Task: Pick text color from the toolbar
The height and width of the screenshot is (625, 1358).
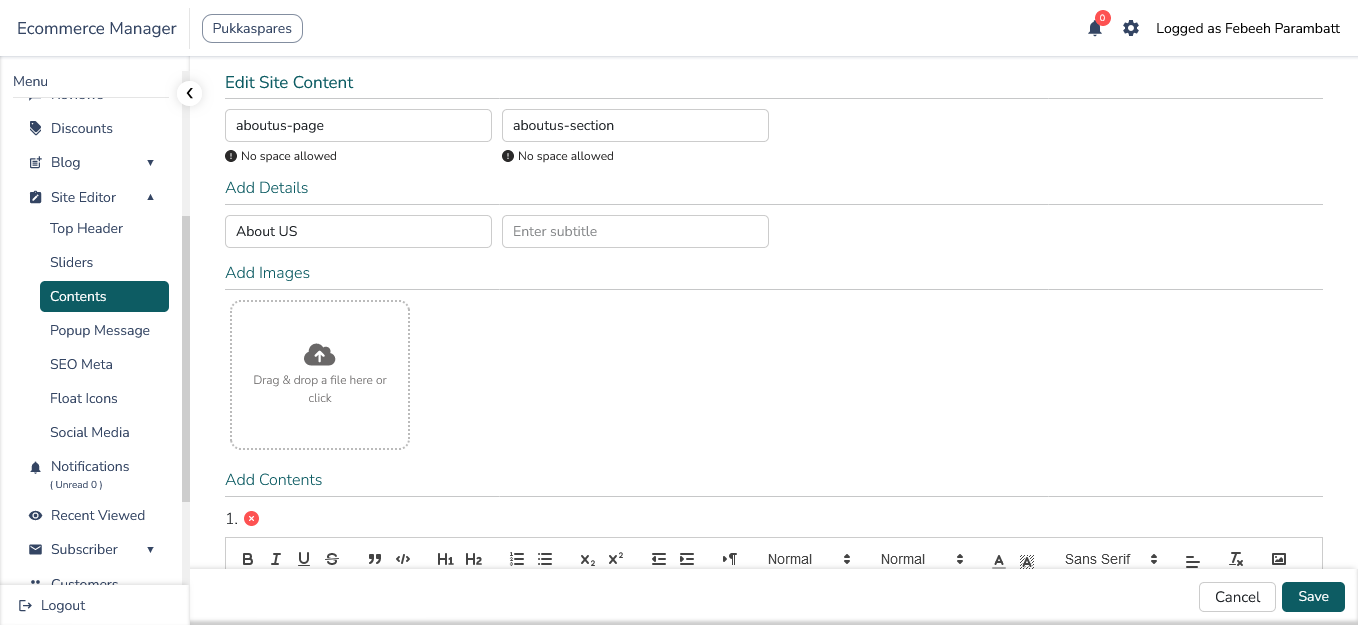Action: point(998,560)
